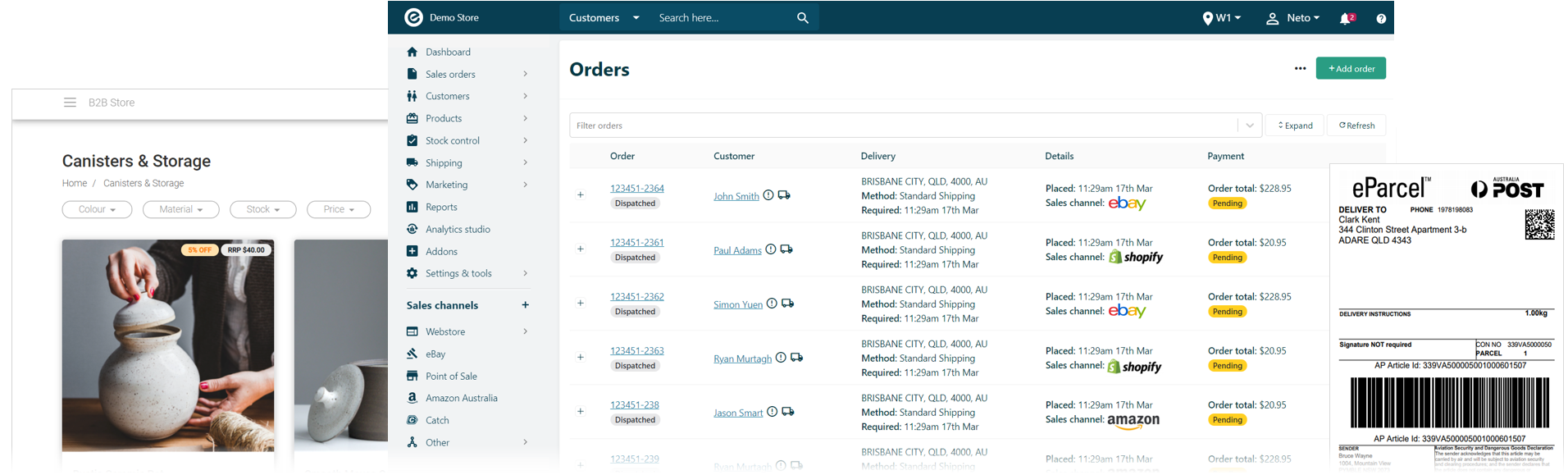Add a sales channel with the plus icon
This screenshot has height=475, width=1568.
525,305
